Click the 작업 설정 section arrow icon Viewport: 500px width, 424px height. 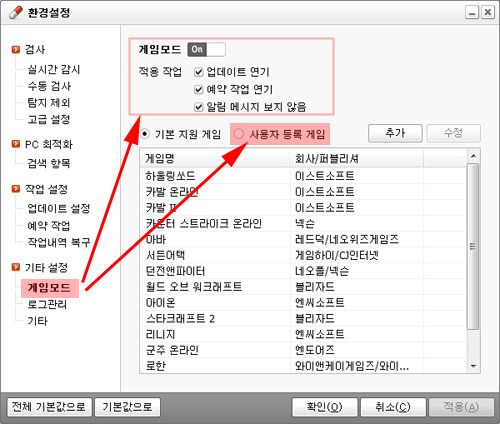[x=15, y=189]
